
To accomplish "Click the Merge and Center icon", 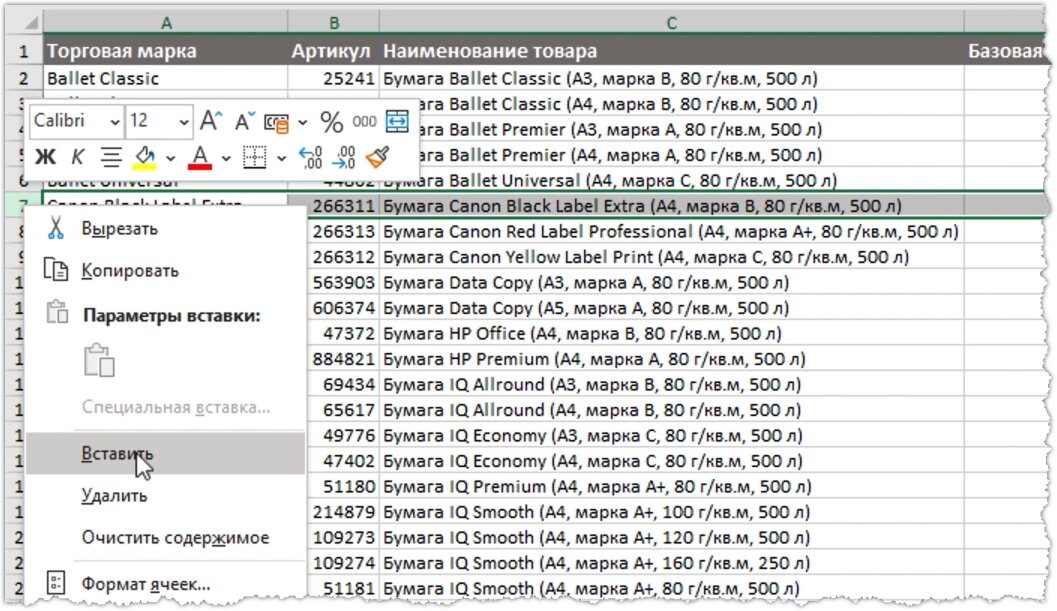I will [397, 121].
